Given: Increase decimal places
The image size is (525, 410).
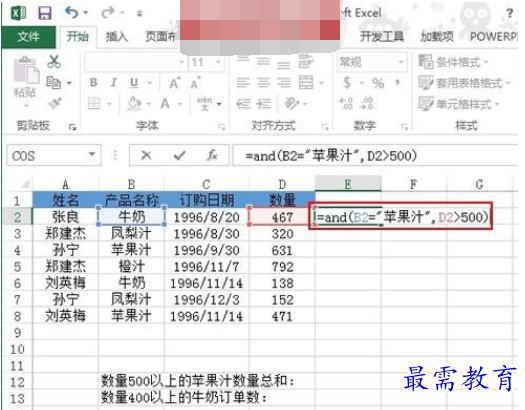Looking at the screenshot, I should pos(346,104).
